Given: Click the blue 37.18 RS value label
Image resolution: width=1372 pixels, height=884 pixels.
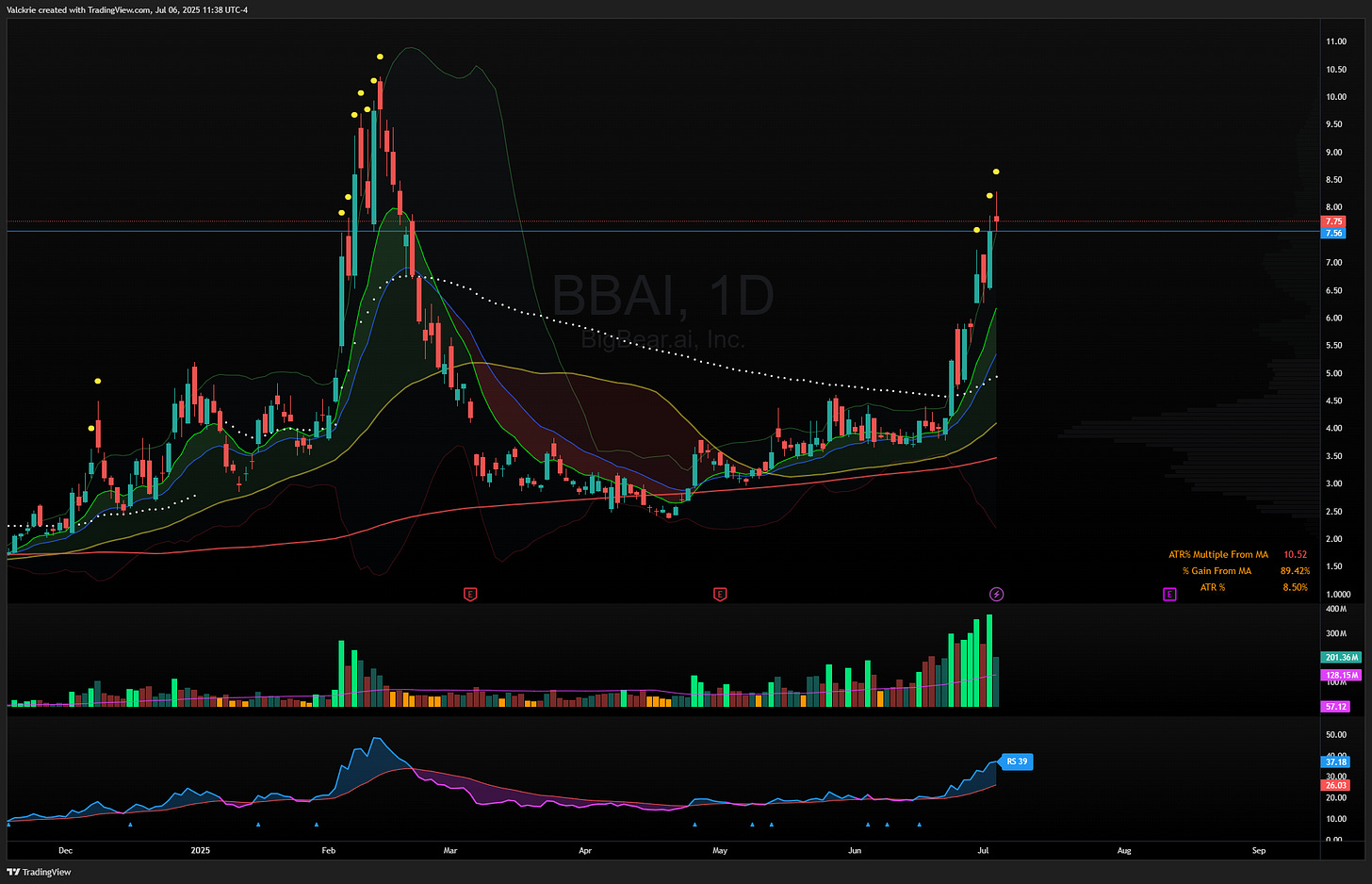Looking at the screenshot, I should tap(1336, 761).
